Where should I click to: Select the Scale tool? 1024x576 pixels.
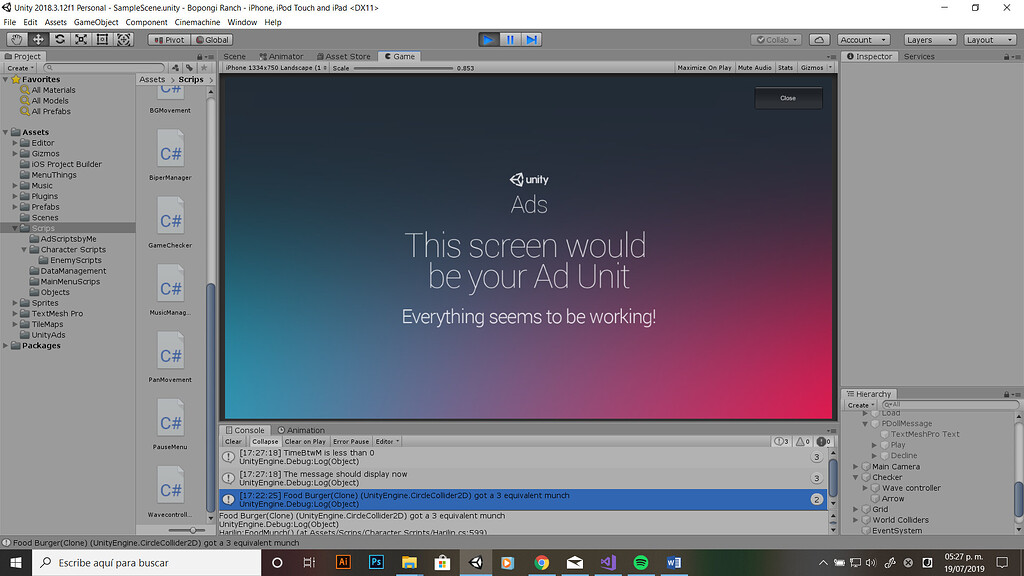(x=81, y=39)
